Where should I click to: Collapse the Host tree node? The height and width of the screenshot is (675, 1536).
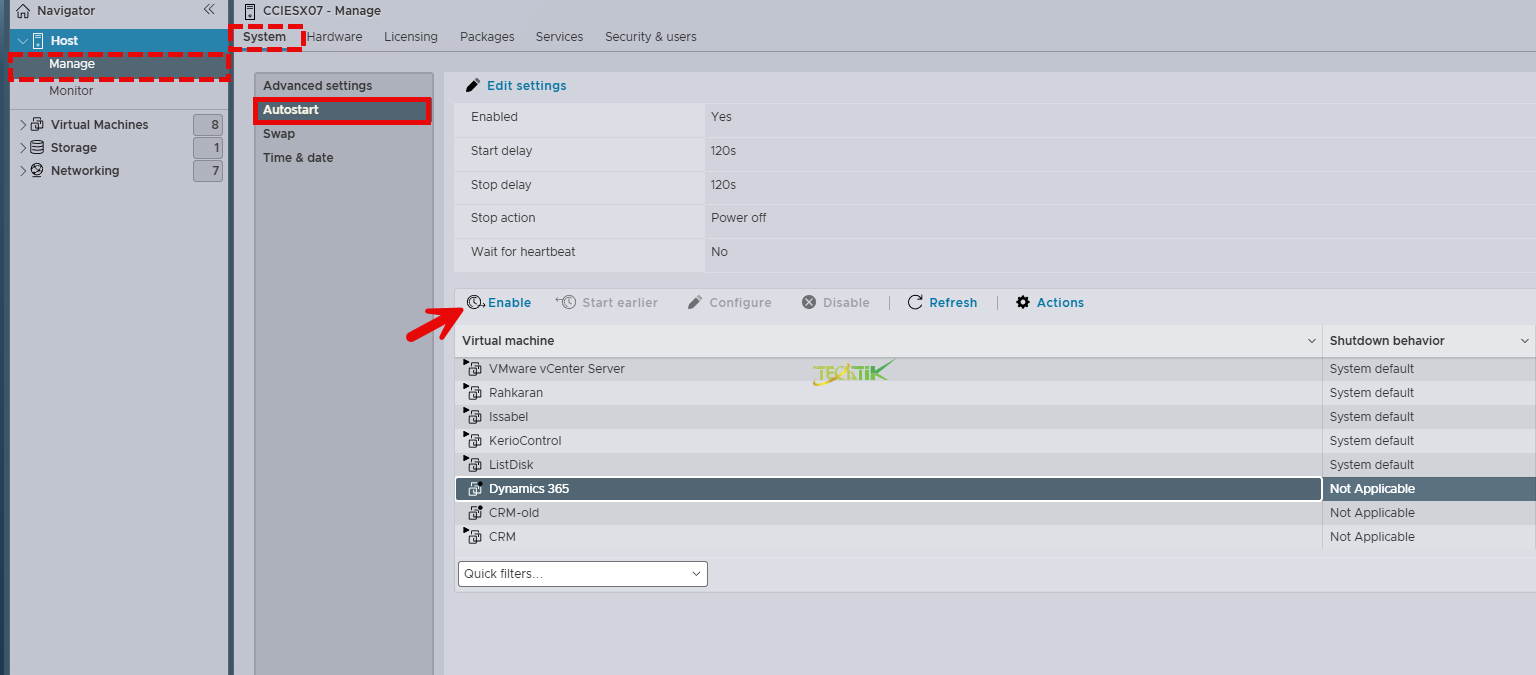[23, 41]
